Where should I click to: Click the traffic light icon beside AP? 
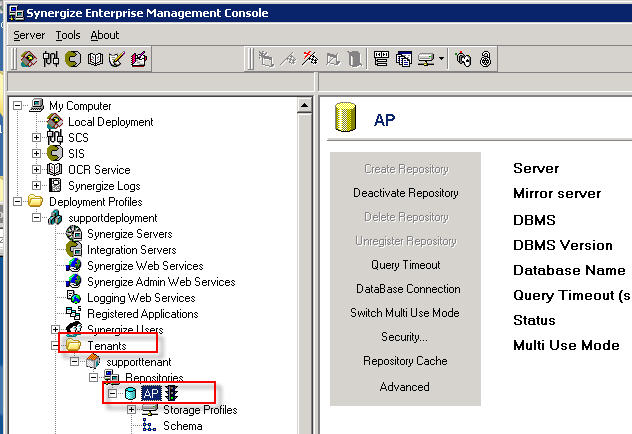(x=172, y=393)
